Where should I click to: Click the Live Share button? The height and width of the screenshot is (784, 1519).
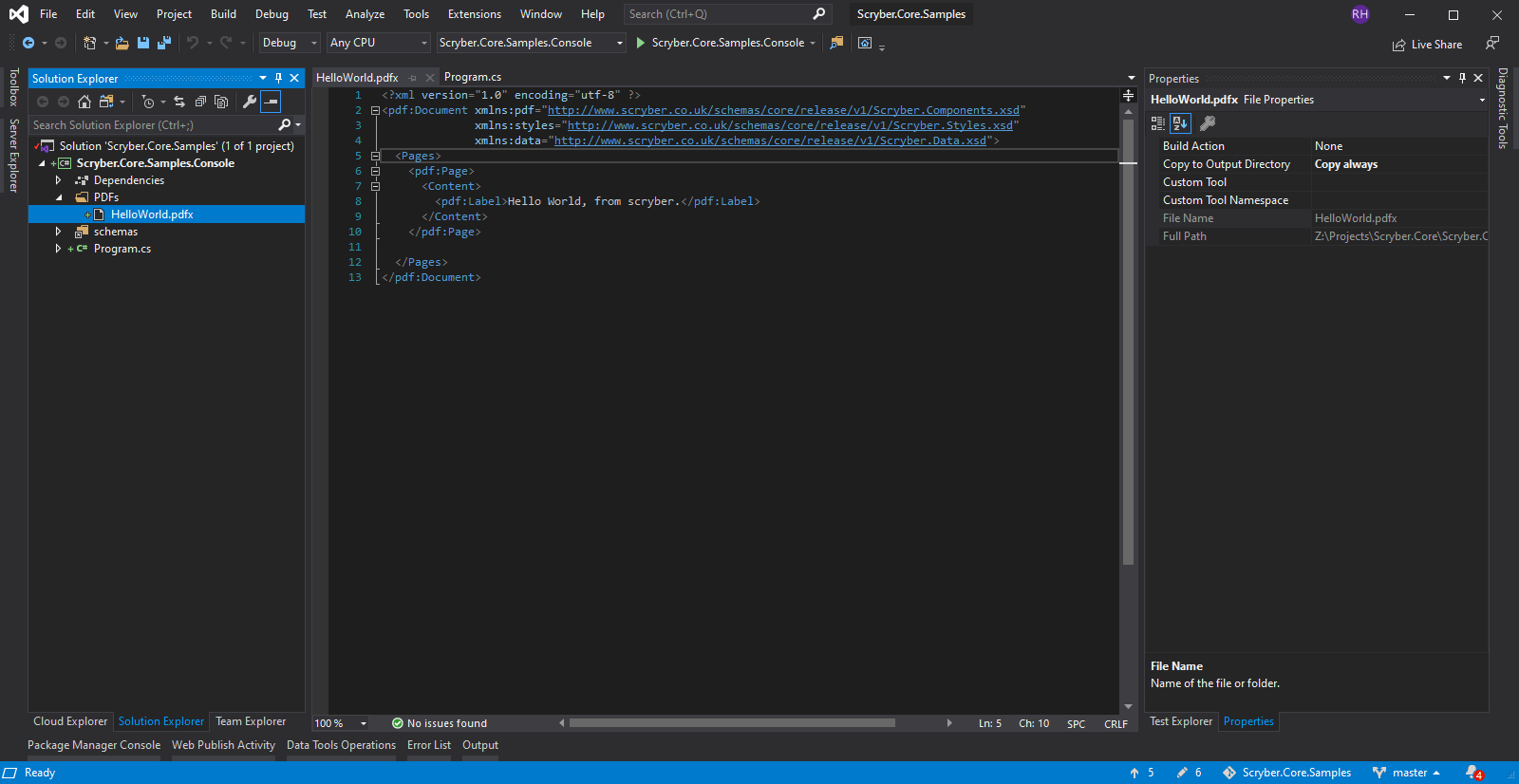1427,45
